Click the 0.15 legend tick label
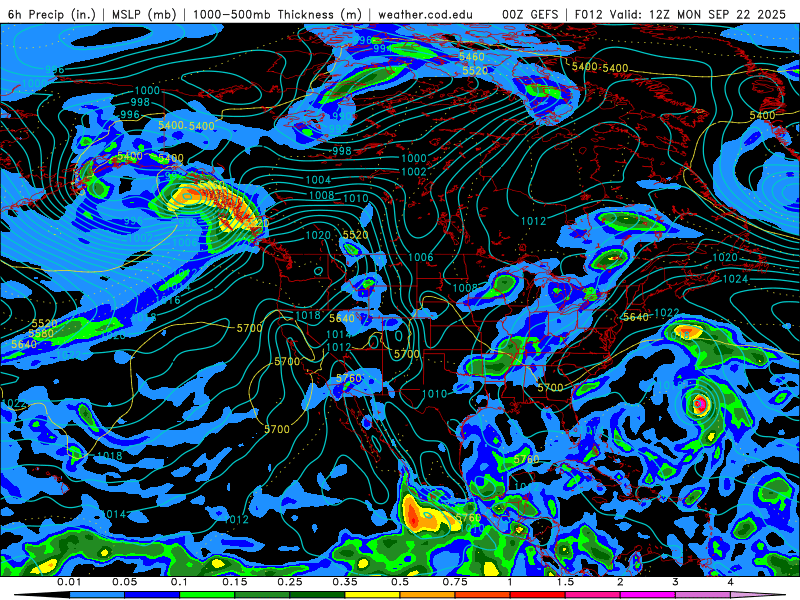Image resolution: width=800 pixels, height=600 pixels. (x=235, y=582)
